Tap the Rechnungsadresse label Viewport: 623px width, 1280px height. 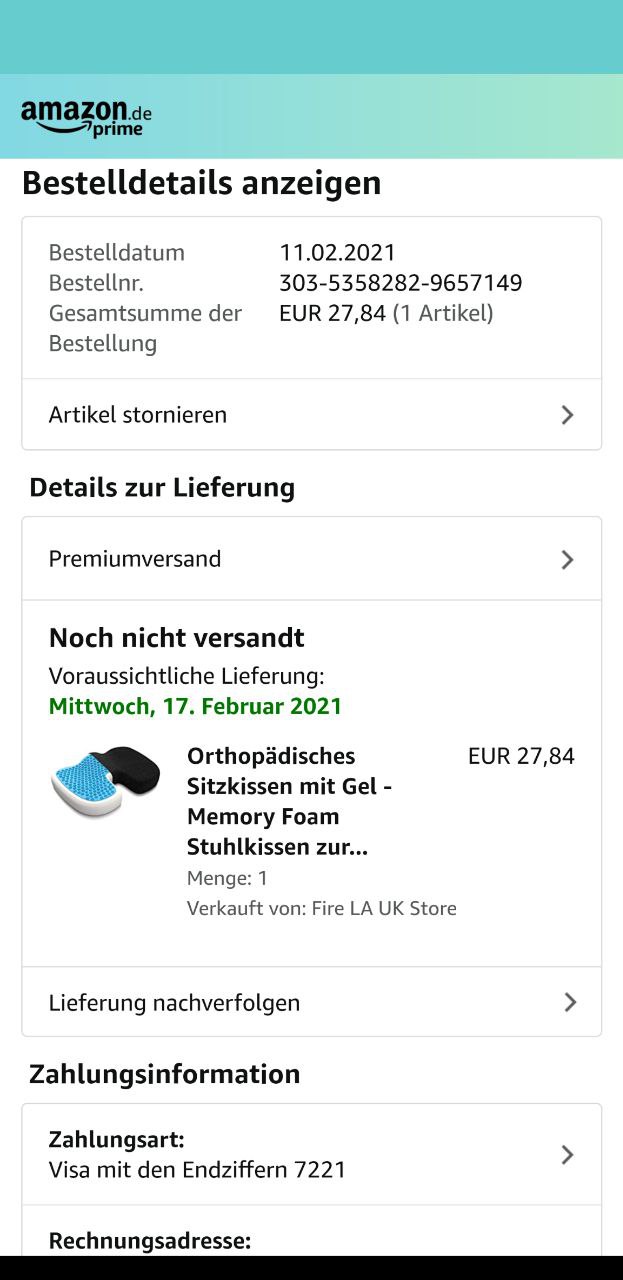pyautogui.click(x=150, y=1241)
